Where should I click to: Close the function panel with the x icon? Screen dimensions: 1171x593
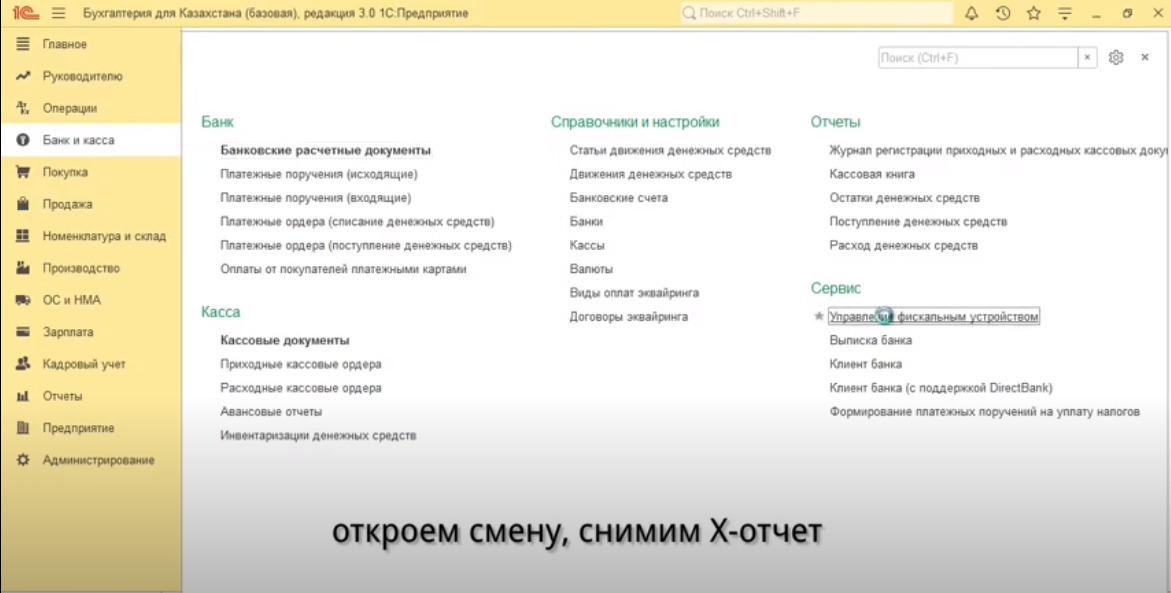click(x=1145, y=58)
